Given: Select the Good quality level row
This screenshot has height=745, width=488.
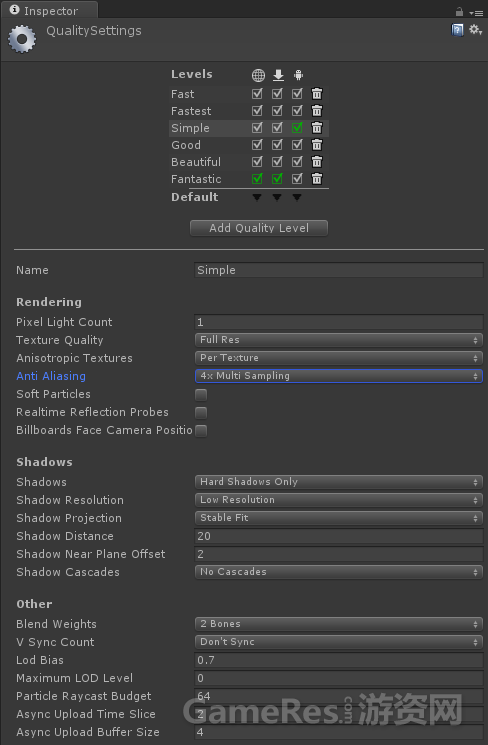Looking at the screenshot, I should pos(249,145).
